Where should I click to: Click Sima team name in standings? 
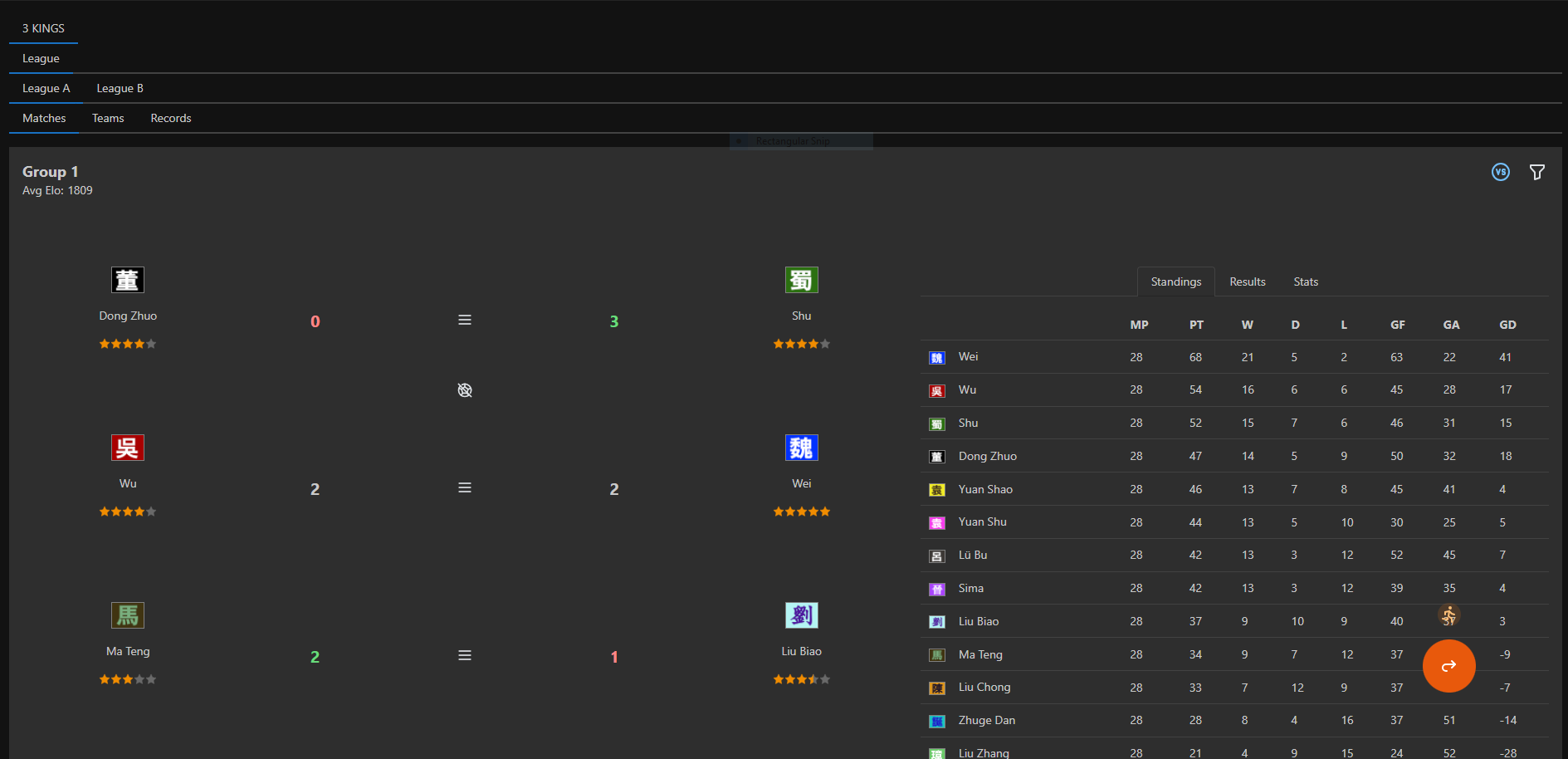[970, 588]
